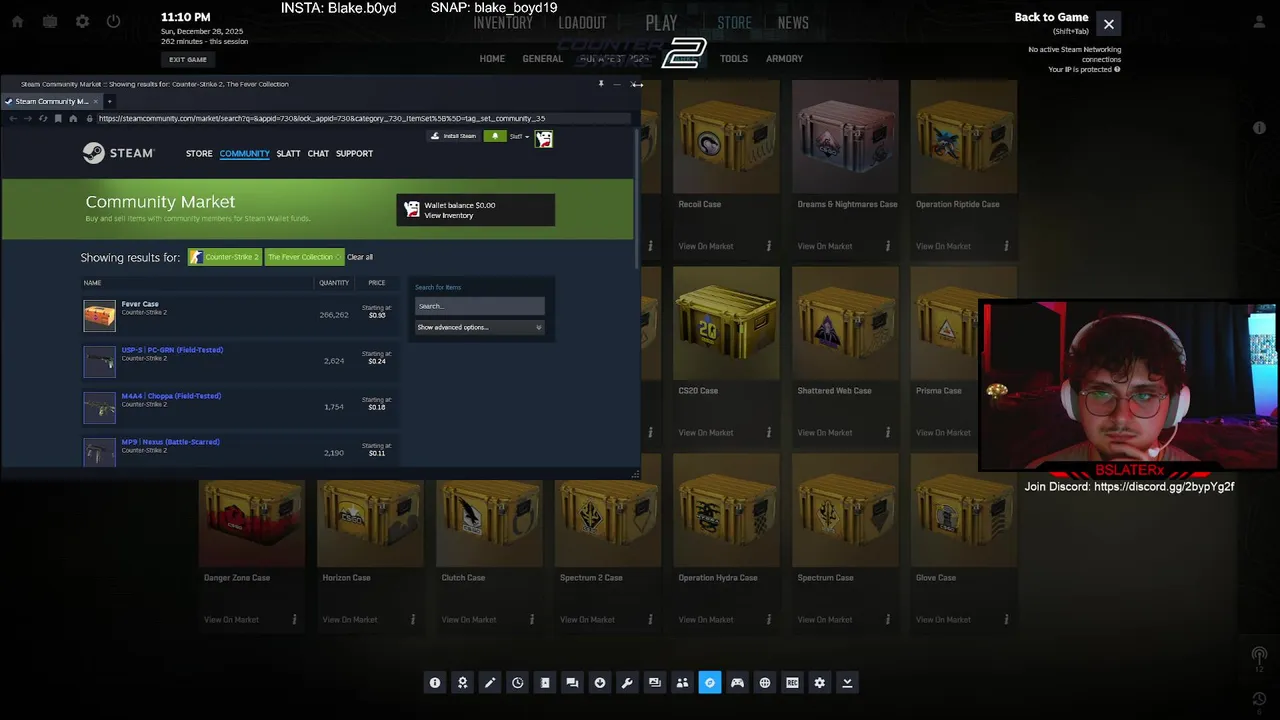Open info for Recoil Case
This screenshot has height=720, width=1280.
pyautogui.click(x=769, y=246)
